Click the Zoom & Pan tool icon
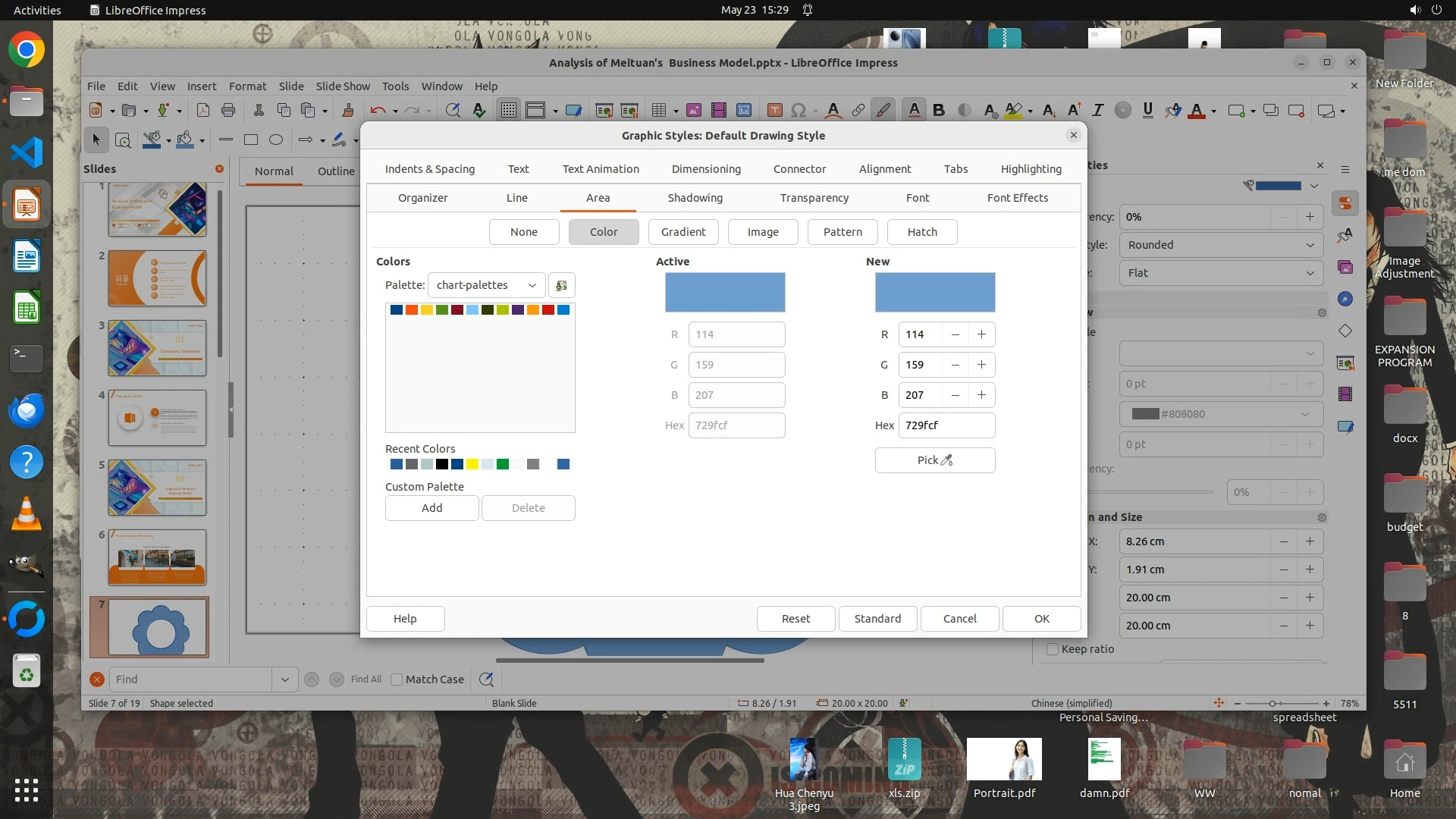Image resolution: width=1456 pixels, height=819 pixels. tap(123, 140)
